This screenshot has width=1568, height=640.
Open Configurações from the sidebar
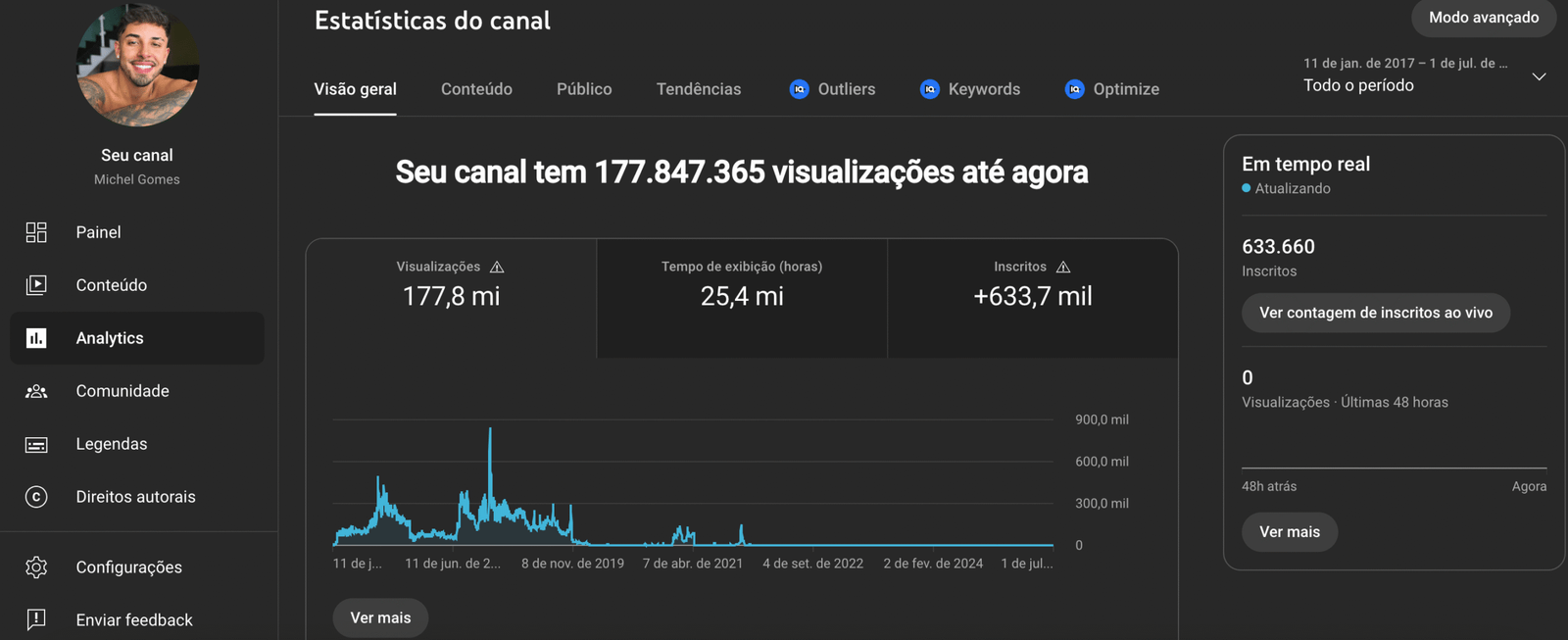pos(137,567)
